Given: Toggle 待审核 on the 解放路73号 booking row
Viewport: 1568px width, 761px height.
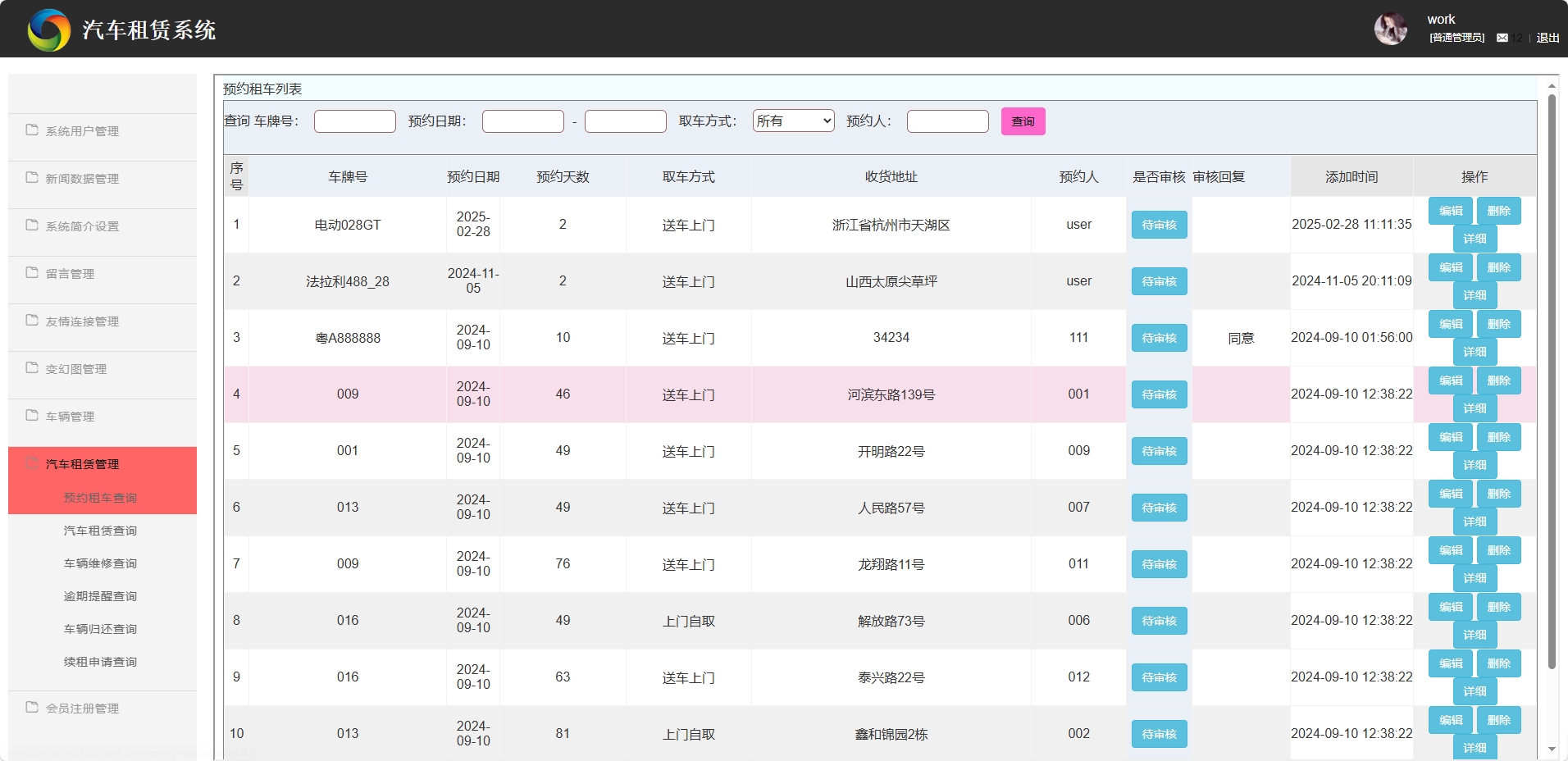Looking at the screenshot, I should point(1158,621).
